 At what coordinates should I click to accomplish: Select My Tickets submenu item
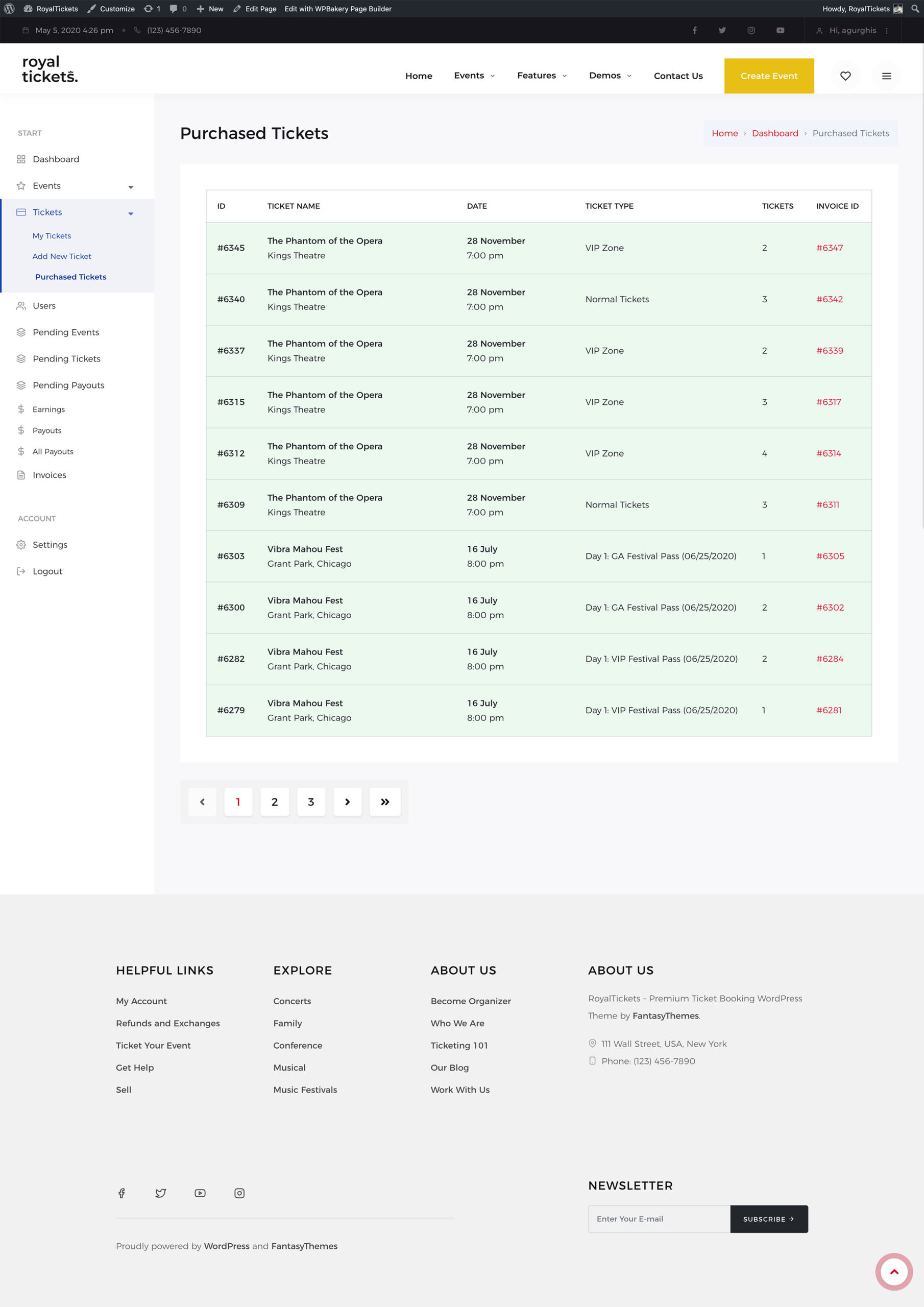point(52,236)
